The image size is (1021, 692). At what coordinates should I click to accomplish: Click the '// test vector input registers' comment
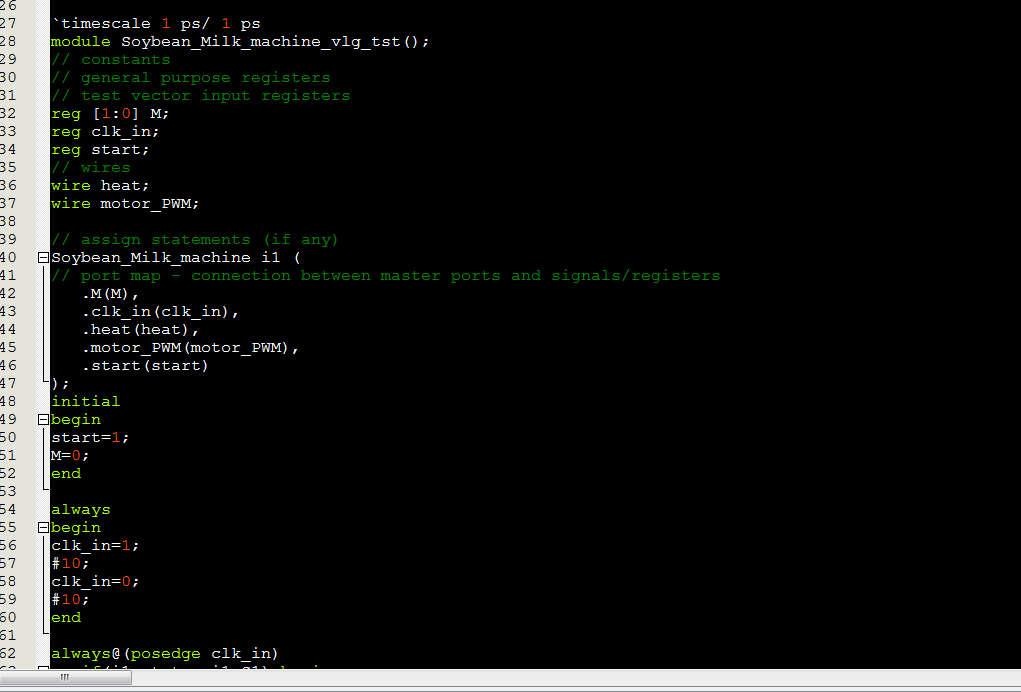201,96
